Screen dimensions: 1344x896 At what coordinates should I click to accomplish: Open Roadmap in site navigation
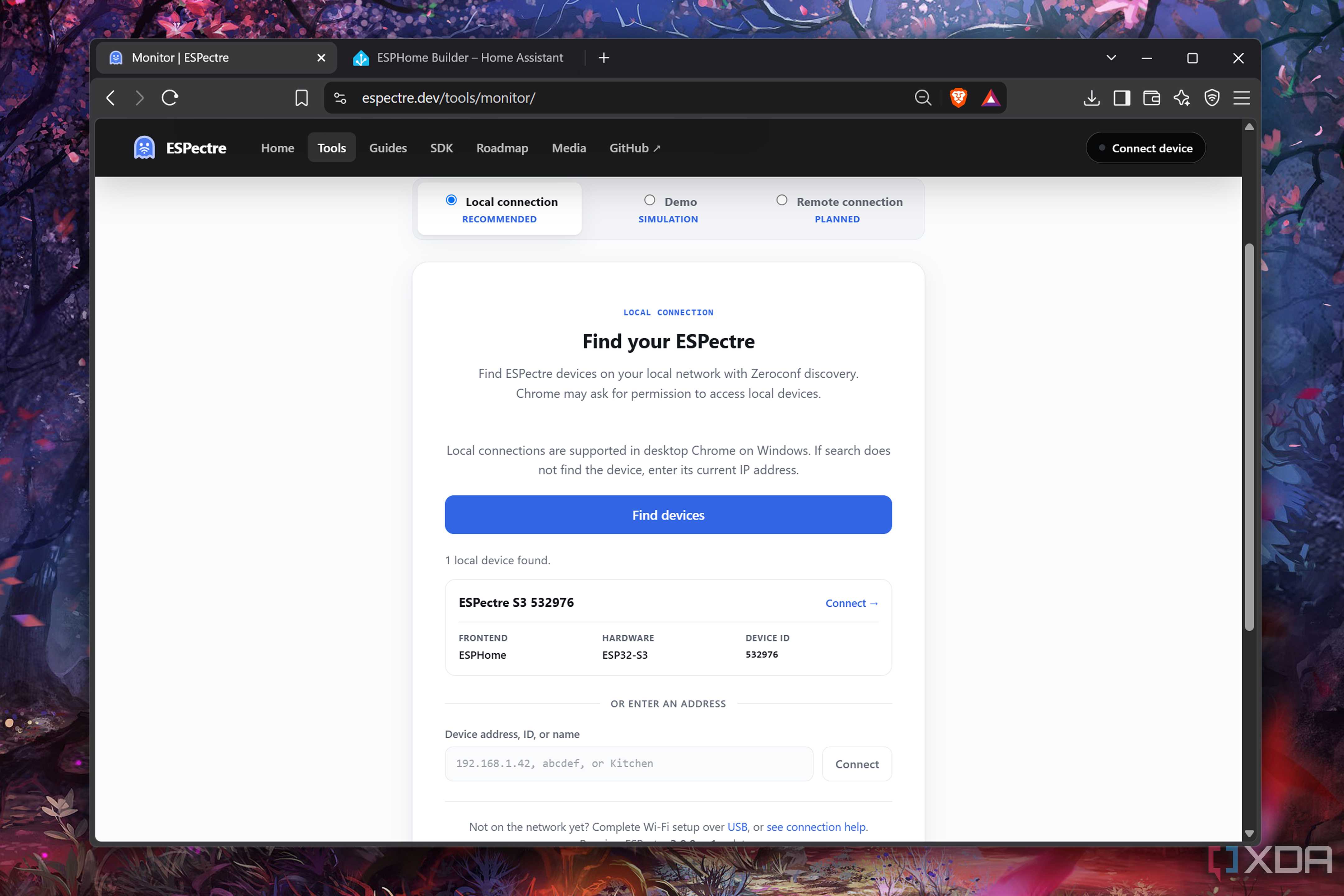502,148
